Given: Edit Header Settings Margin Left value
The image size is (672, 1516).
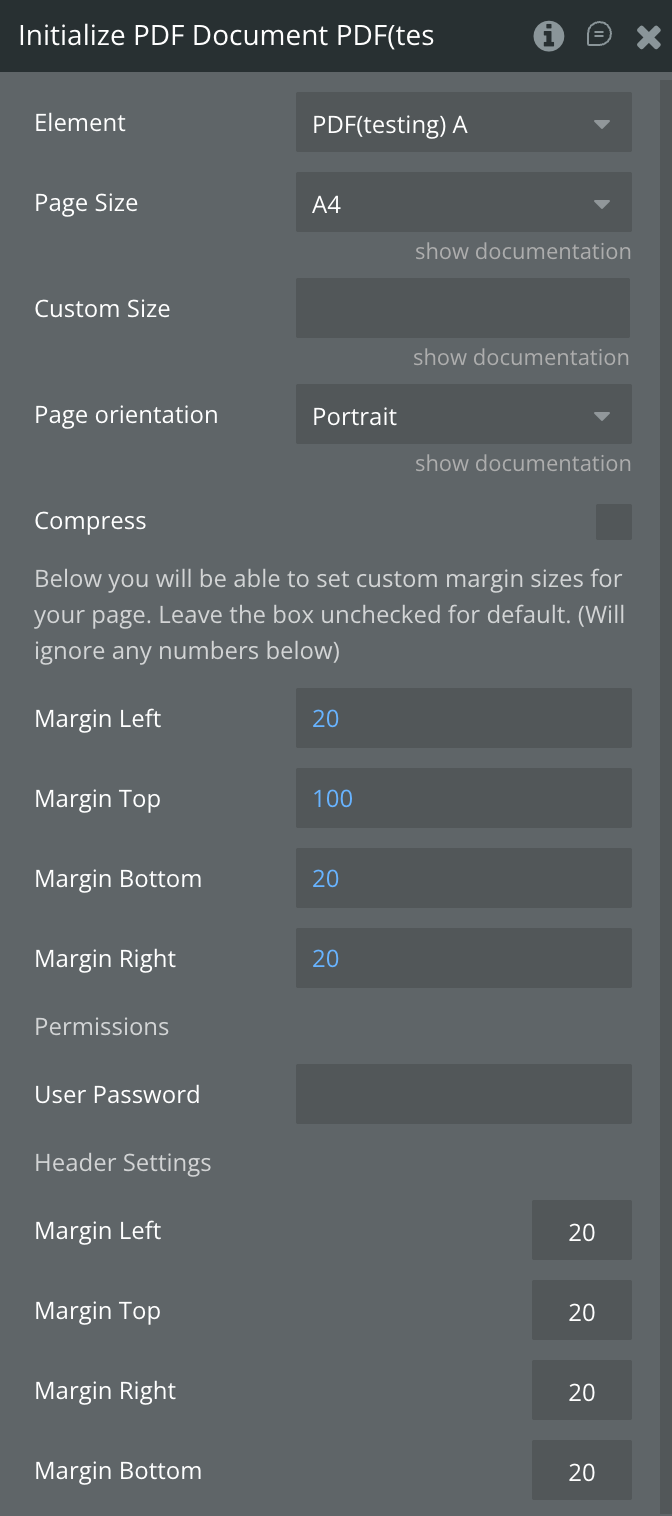Looking at the screenshot, I should pyautogui.click(x=581, y=1231).
